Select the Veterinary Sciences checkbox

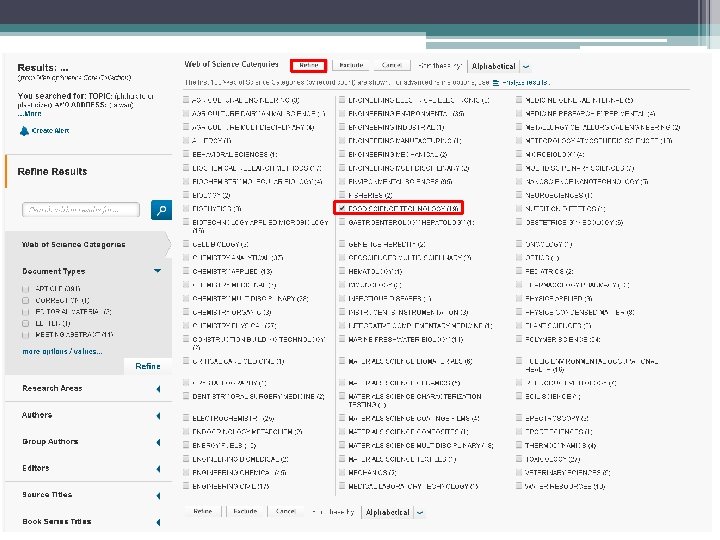tap(519, 472)
